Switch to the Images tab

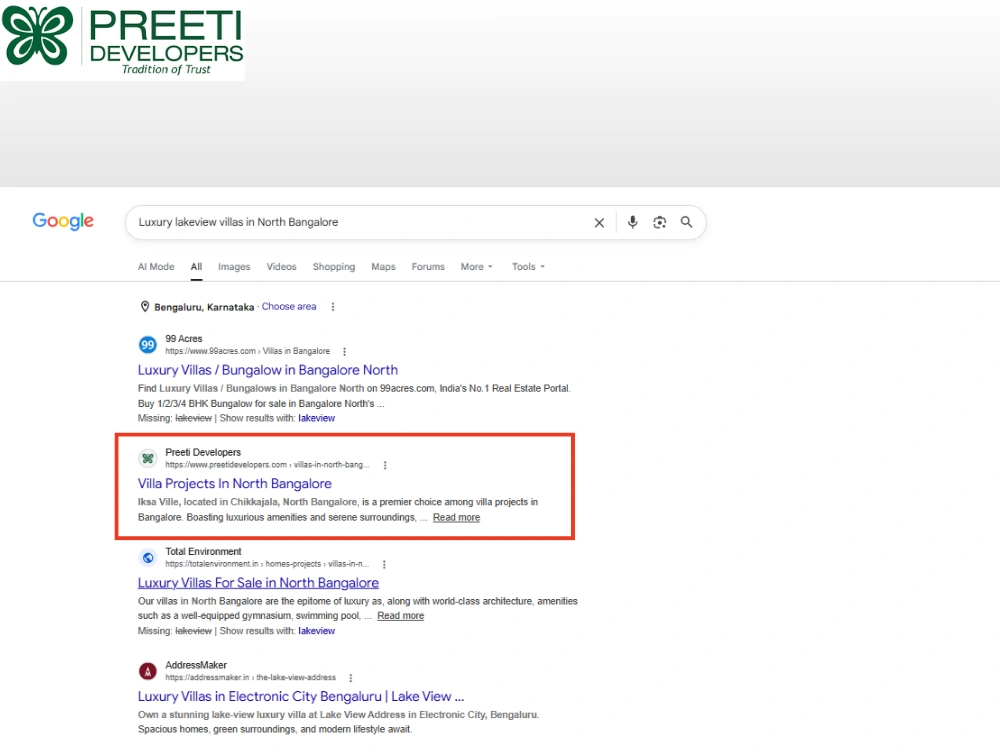point(234,267)
